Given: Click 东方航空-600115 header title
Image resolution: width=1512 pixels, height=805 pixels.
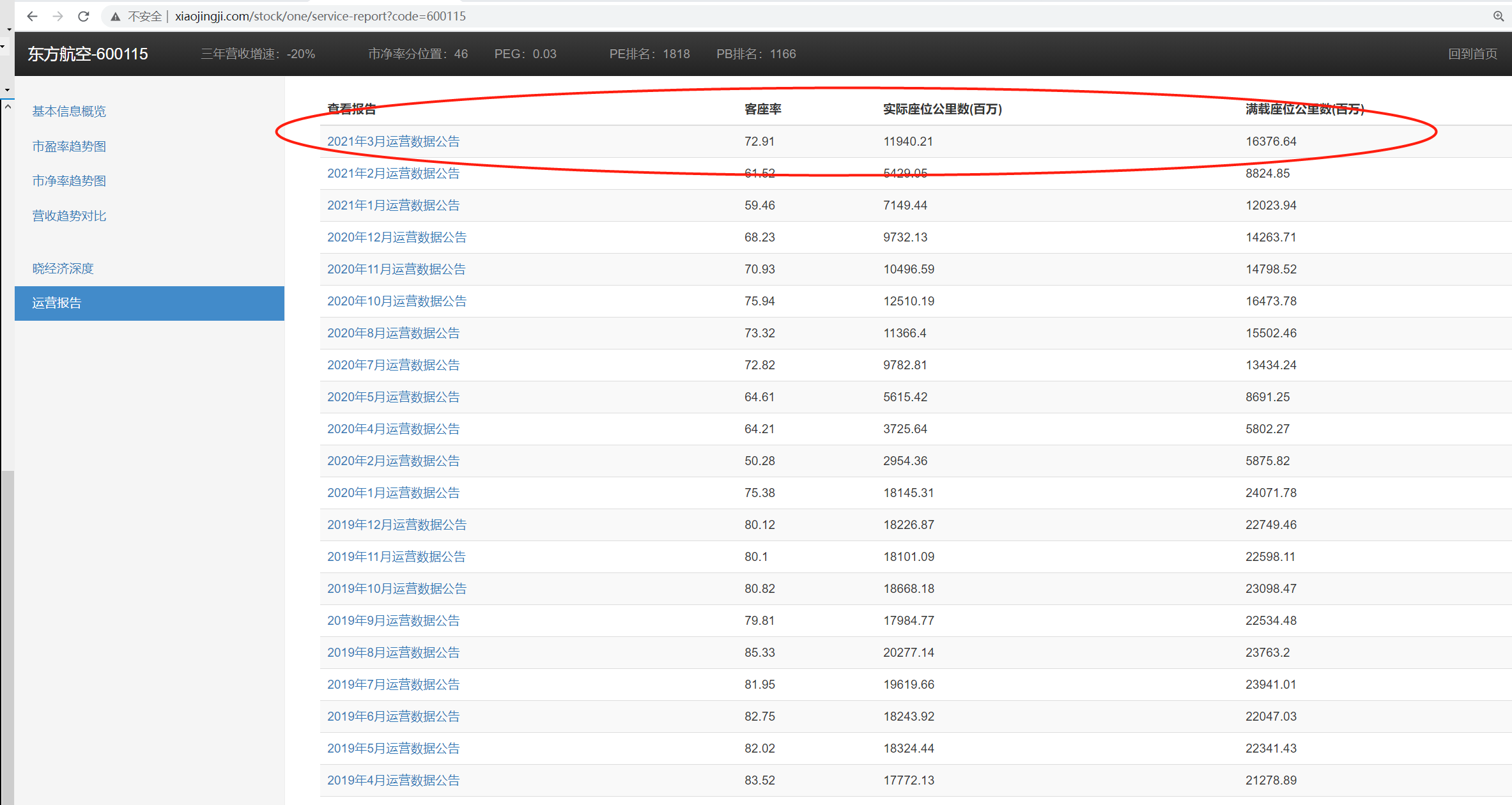Looking at the screenshot, I should click(x=88, y=54).
